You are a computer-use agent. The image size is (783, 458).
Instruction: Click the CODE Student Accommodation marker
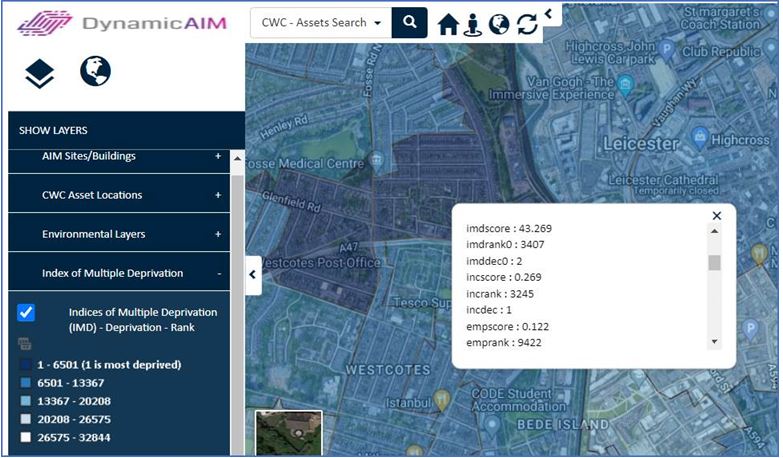[x=492, y=425]
